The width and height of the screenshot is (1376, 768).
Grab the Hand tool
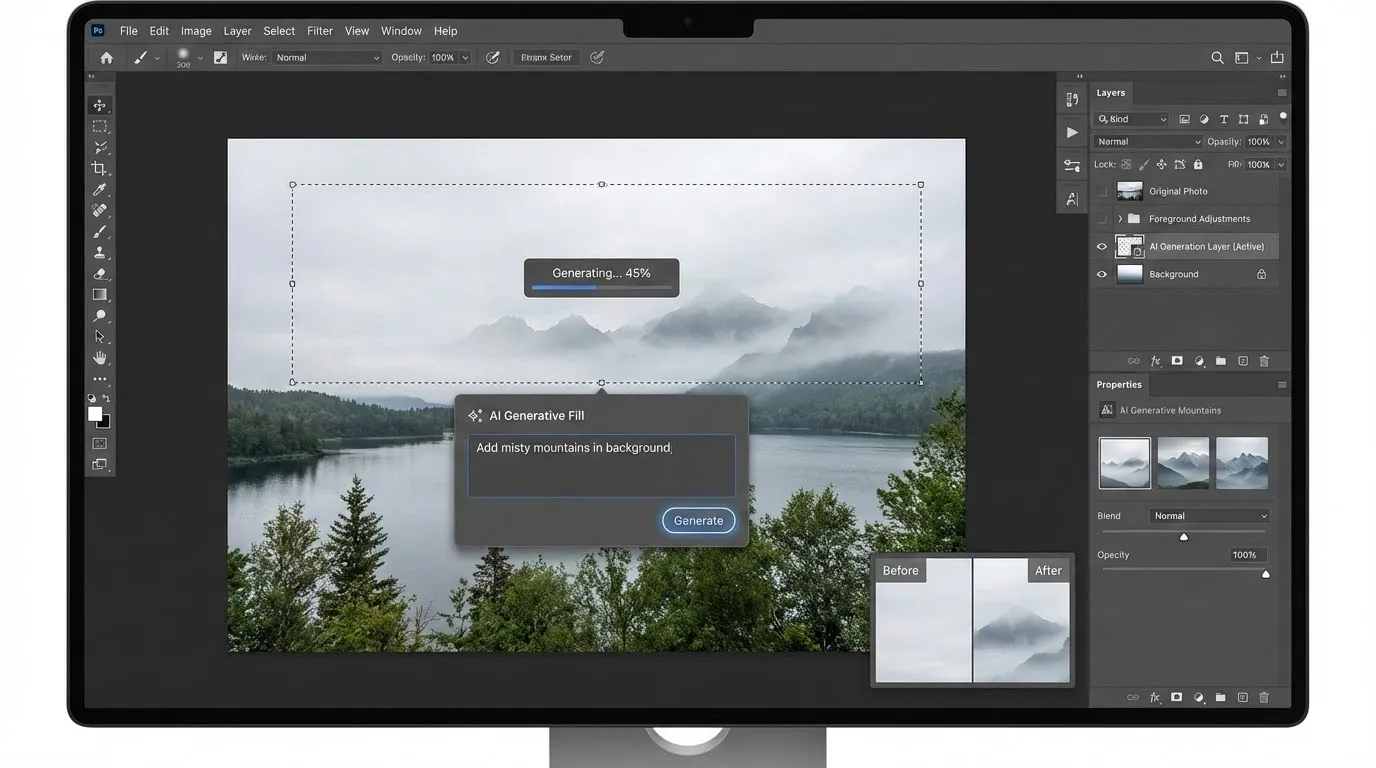coord(100,358)
